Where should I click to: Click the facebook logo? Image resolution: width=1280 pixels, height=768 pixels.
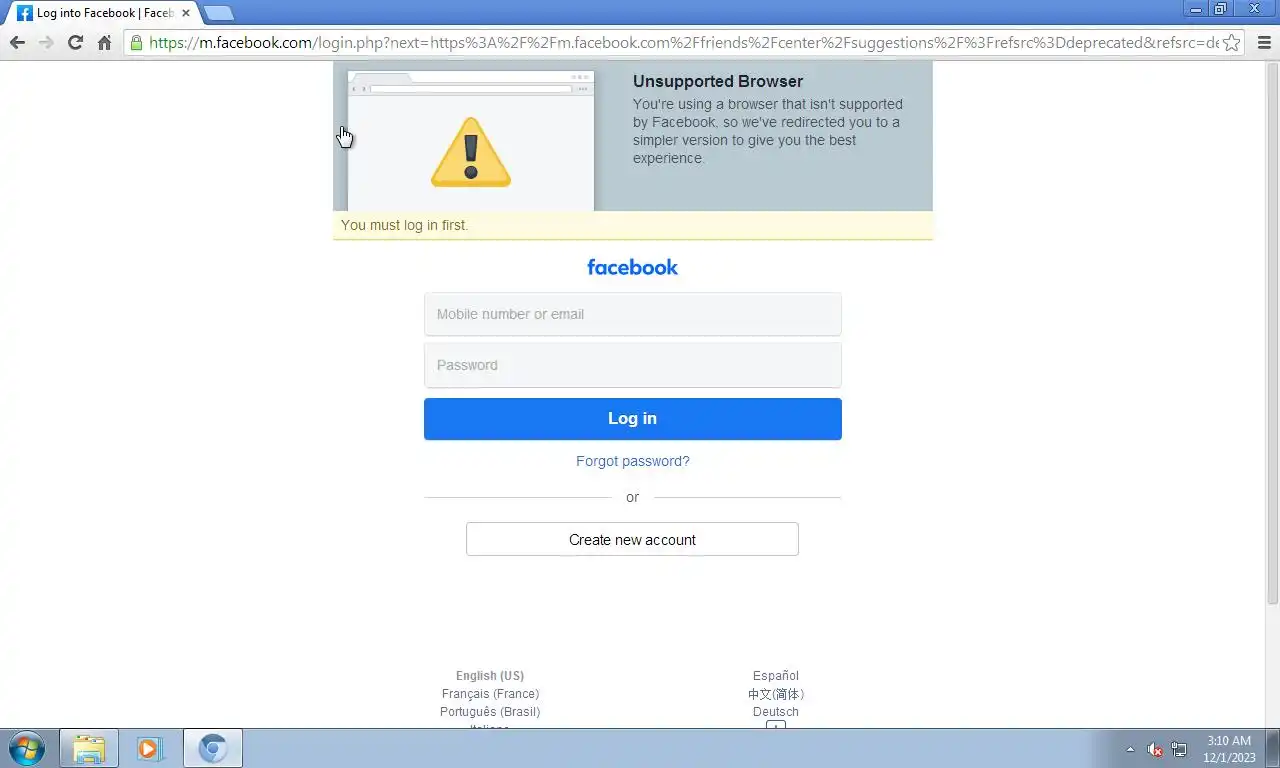pos(632,267)
